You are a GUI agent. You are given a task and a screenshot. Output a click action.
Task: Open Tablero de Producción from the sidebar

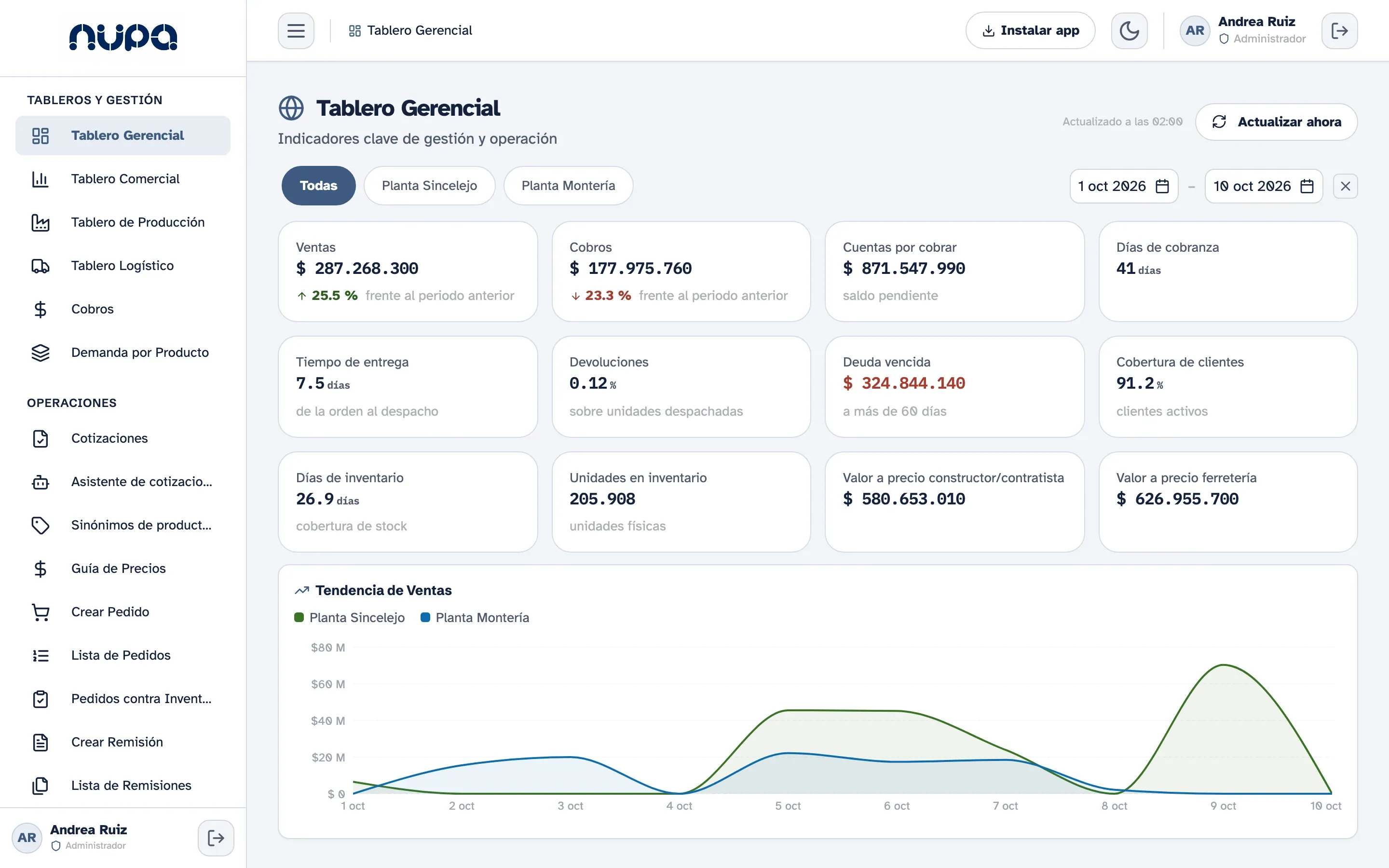click(123, 222)
